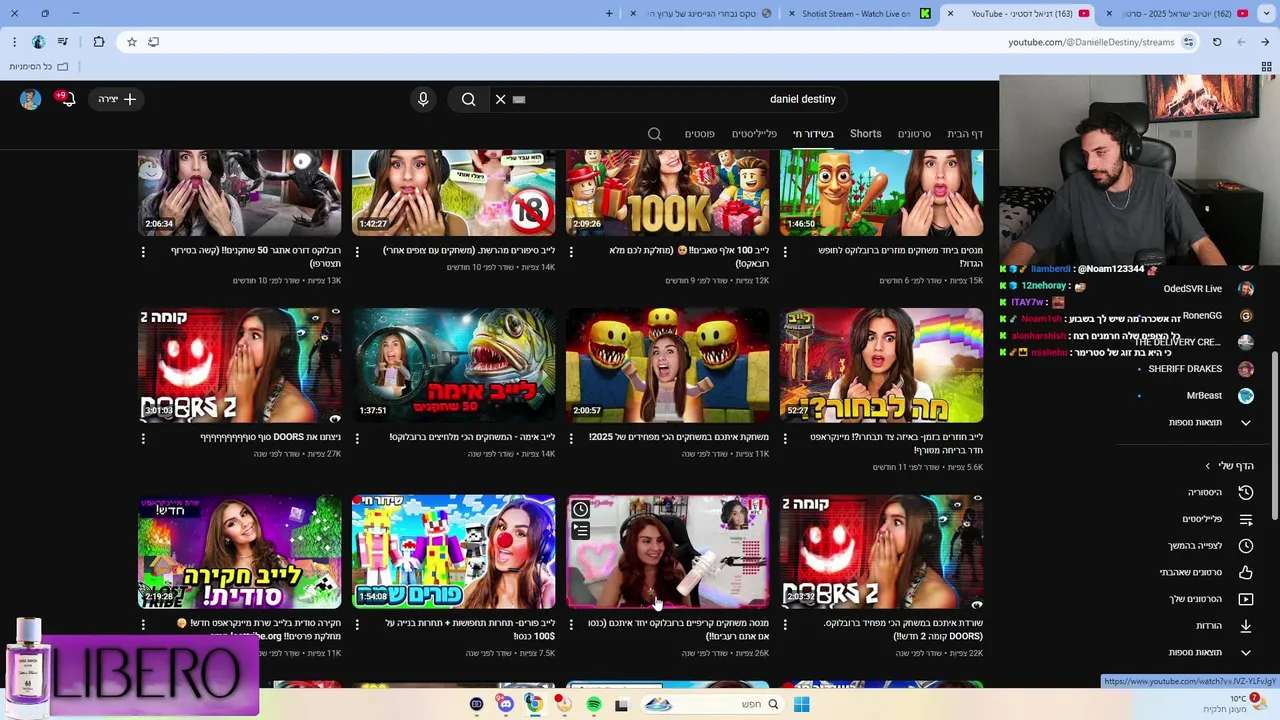
Task: Open options menu for חקירה סודית video
Action: tap(143, 624)
